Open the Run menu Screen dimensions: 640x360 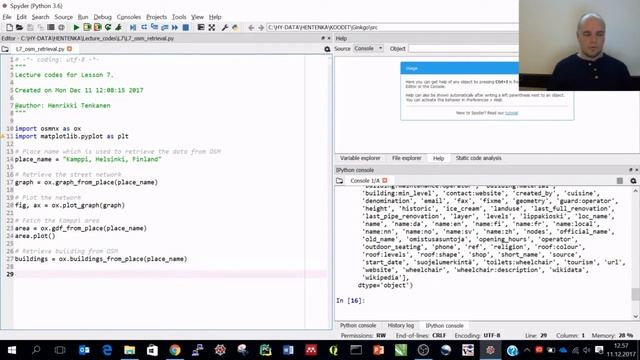[83, 17]
